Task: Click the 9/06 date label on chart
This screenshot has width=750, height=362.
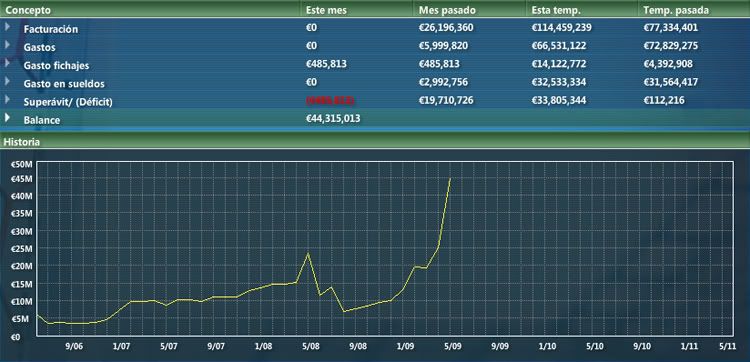Action: 75,346
